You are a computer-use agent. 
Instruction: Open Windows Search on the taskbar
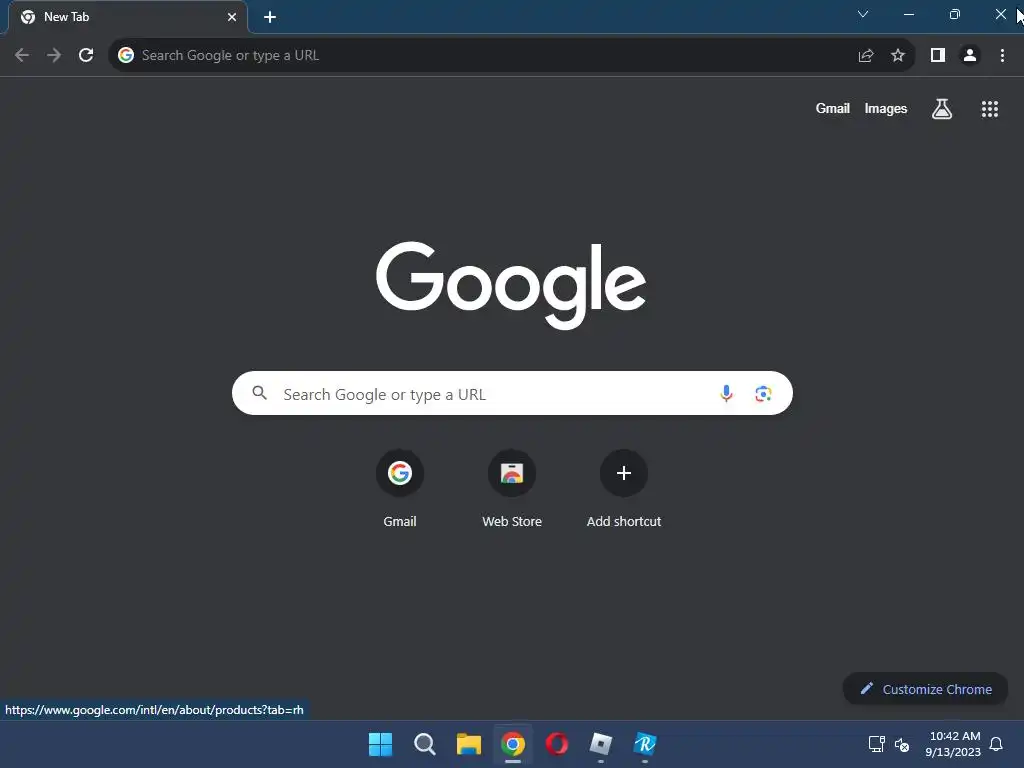coord(424,744)
